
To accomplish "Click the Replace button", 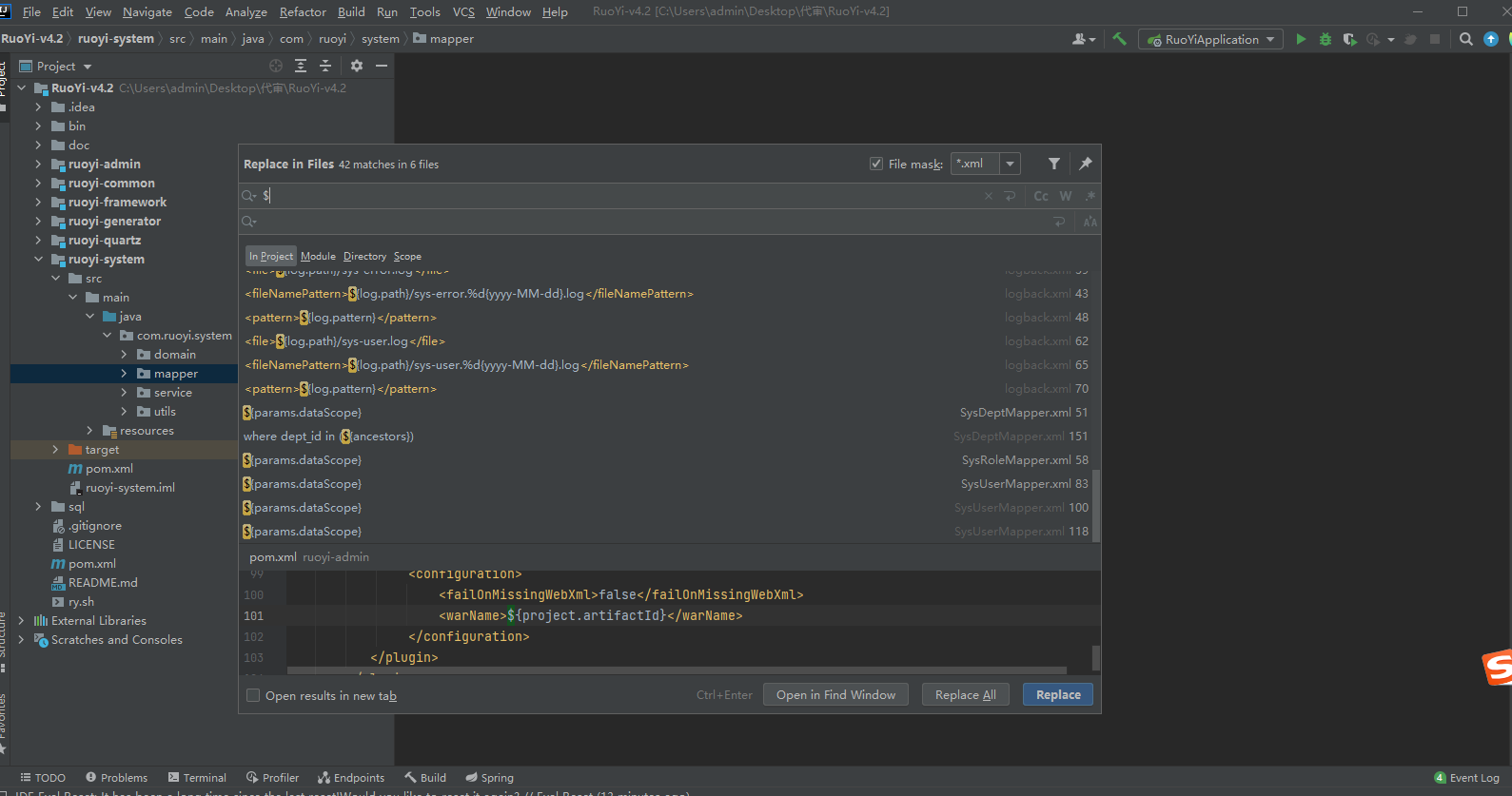I will (1058, 695).
